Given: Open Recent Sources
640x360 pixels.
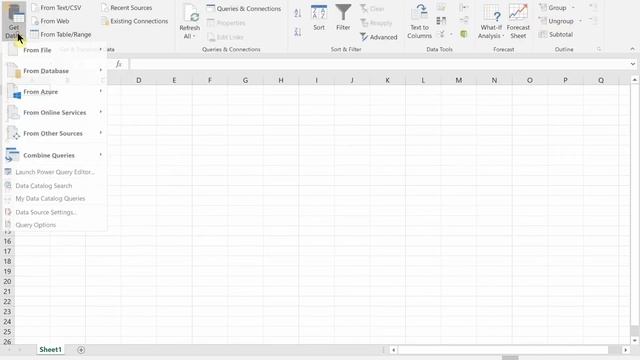Looking at the screenshot, I should (x=127, y=8).
